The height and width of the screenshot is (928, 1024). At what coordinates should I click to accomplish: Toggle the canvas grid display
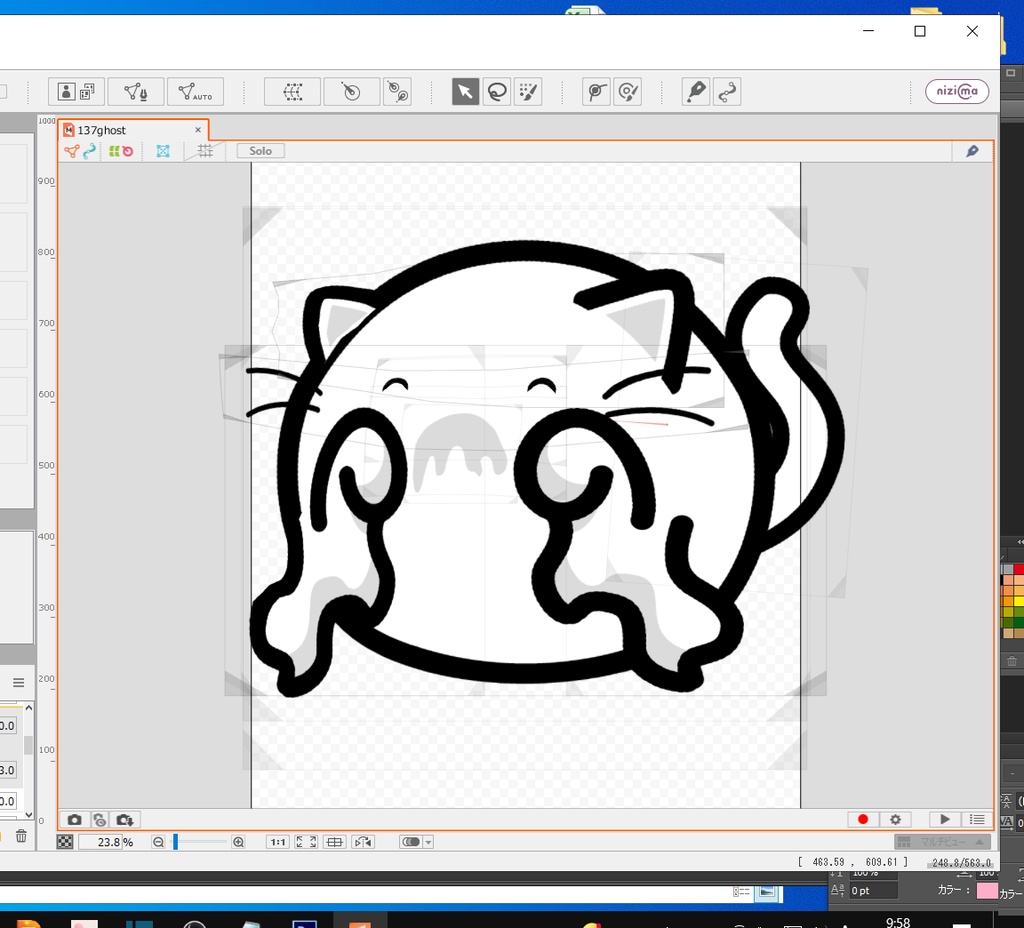click(205, 151)
